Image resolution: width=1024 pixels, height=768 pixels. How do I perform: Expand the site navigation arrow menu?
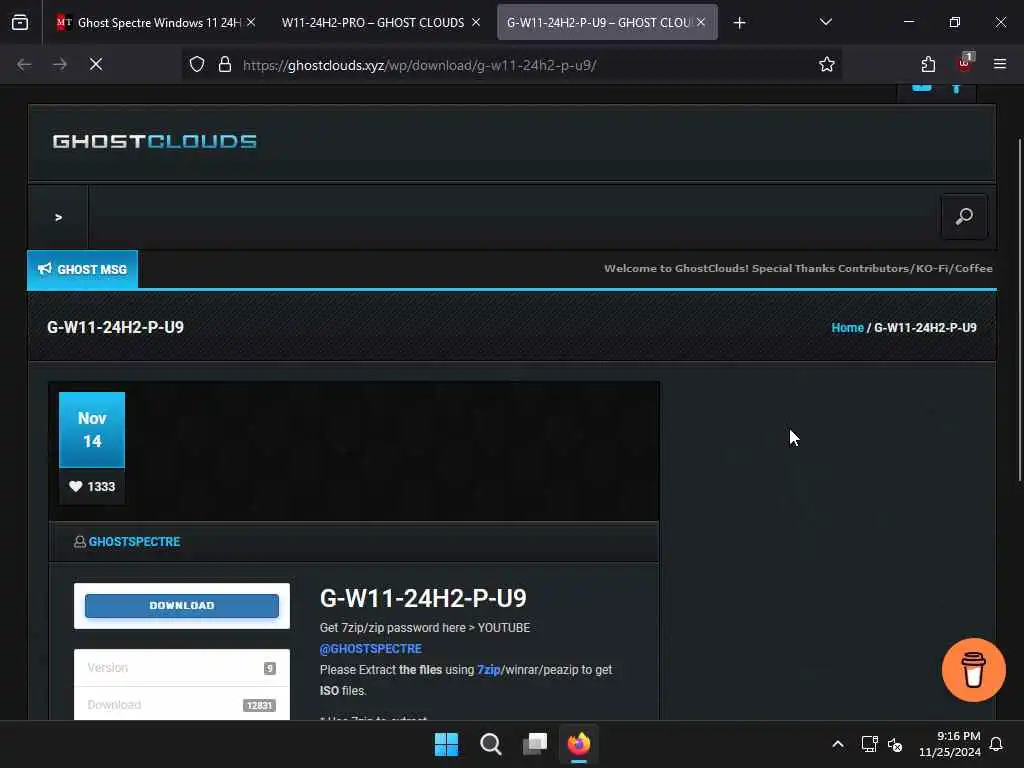[58, 217]
